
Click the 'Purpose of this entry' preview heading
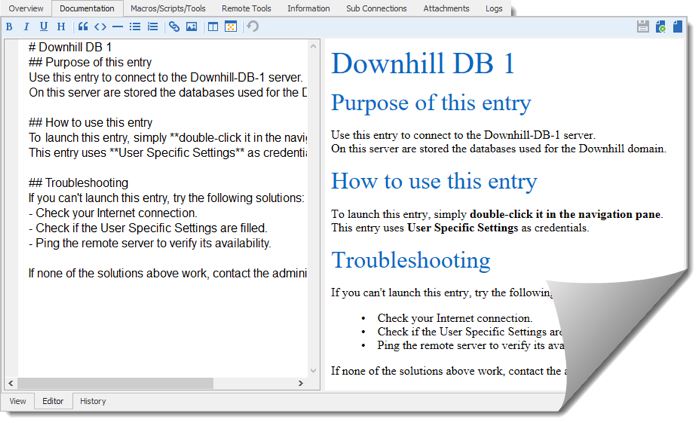pyautogui.click(x=431, y=103)
